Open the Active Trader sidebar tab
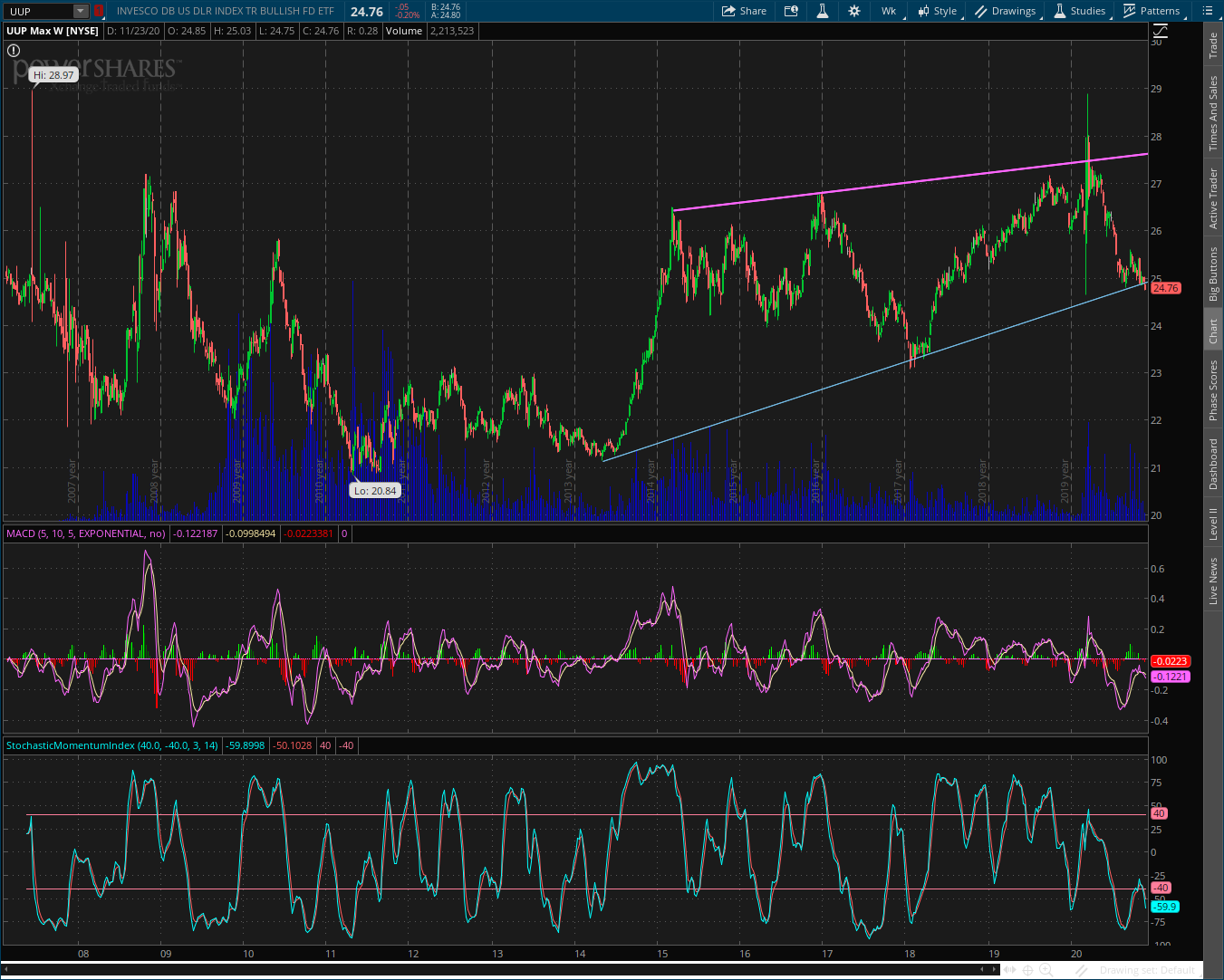 [1213, 198]
